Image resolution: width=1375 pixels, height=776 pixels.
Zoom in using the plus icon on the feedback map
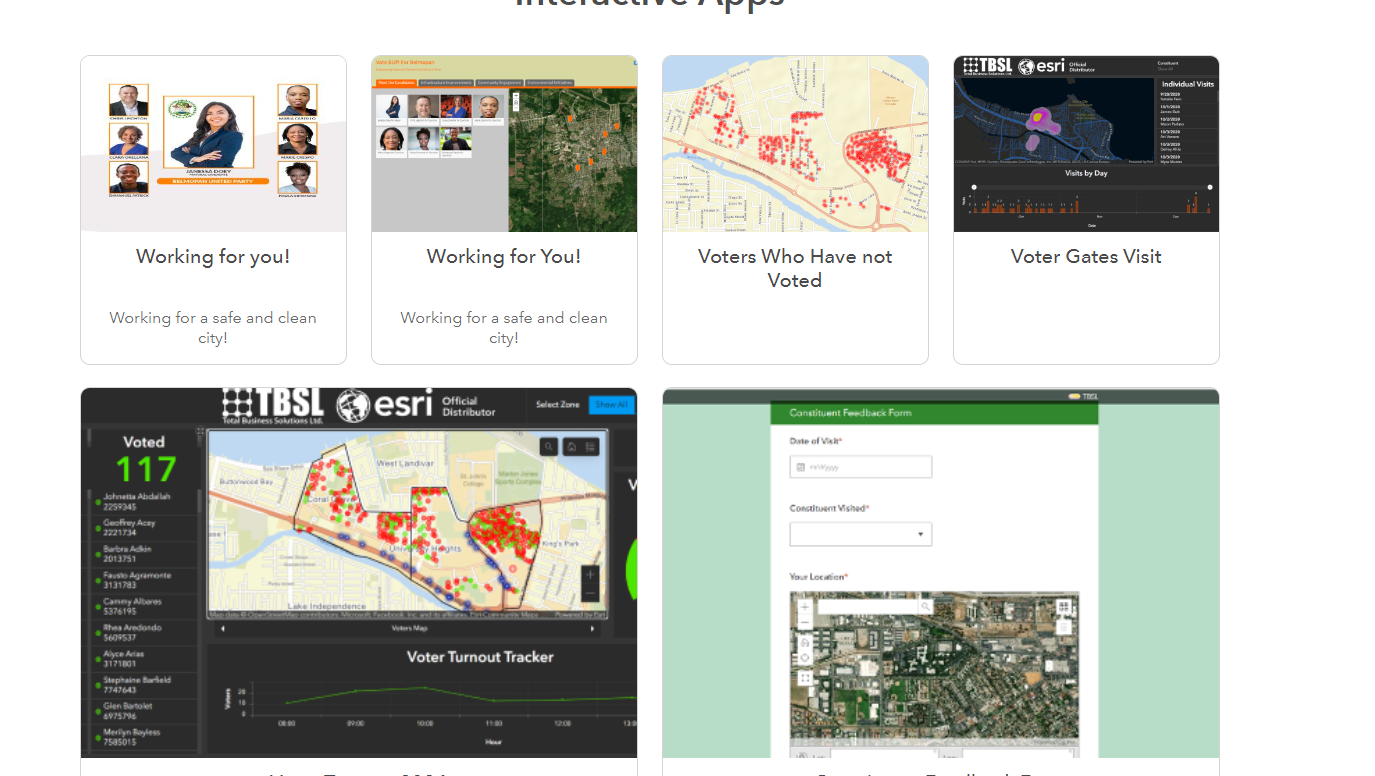[x=805, y=607]
